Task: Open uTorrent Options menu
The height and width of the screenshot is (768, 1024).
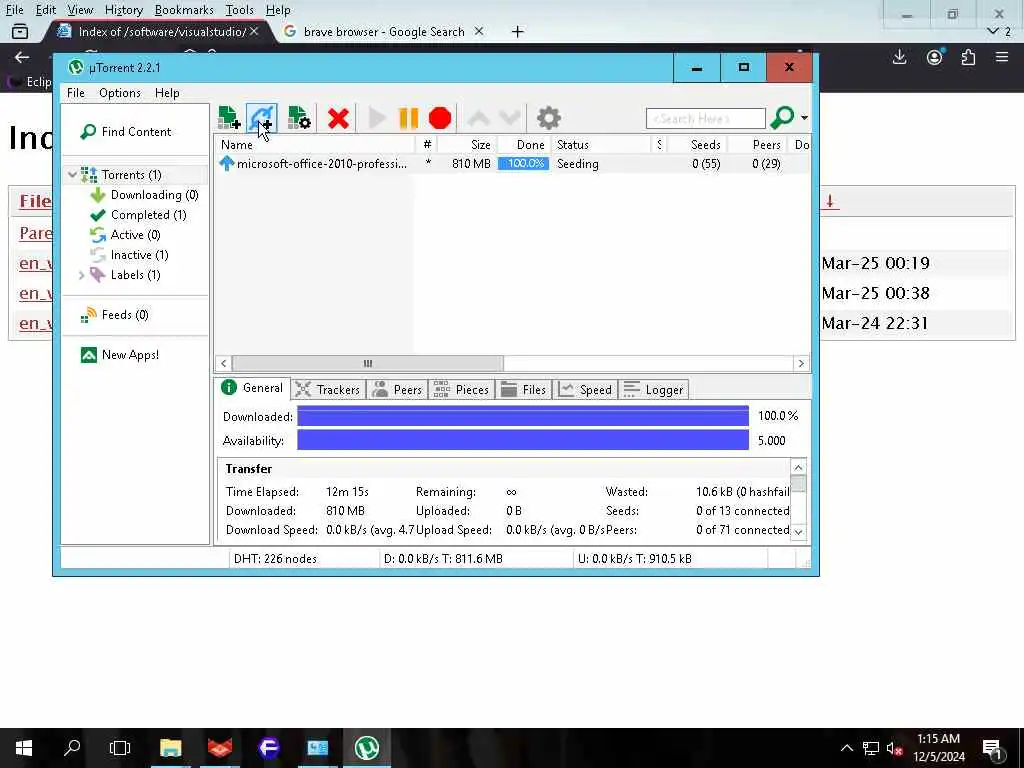Action: tap(120, 93)
